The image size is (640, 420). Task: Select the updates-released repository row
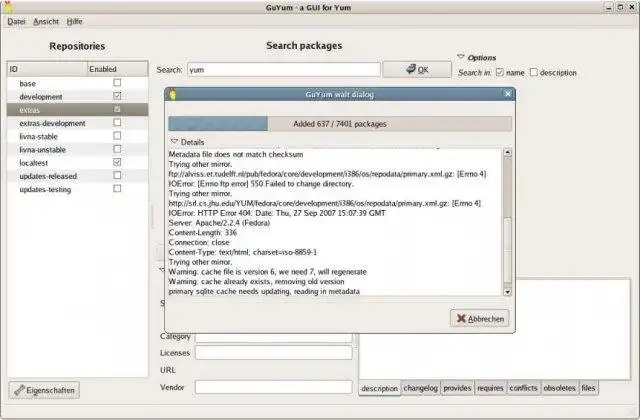pyautogui.click(x=78, y=176)
